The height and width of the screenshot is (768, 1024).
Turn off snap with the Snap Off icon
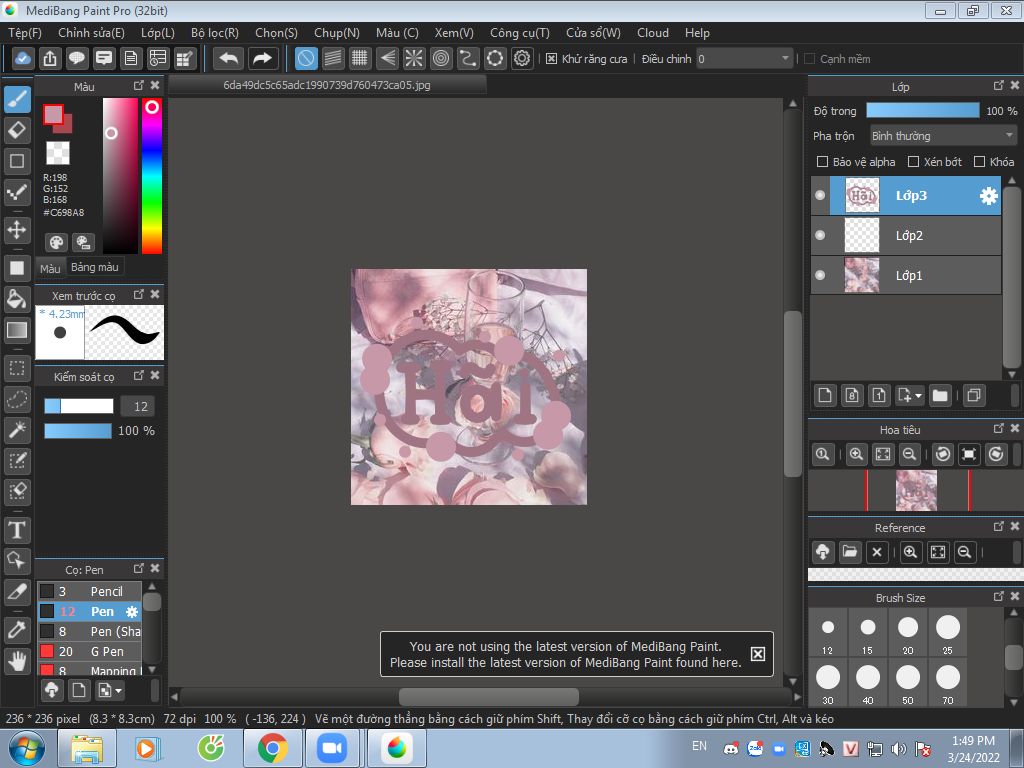click(306, 59)
